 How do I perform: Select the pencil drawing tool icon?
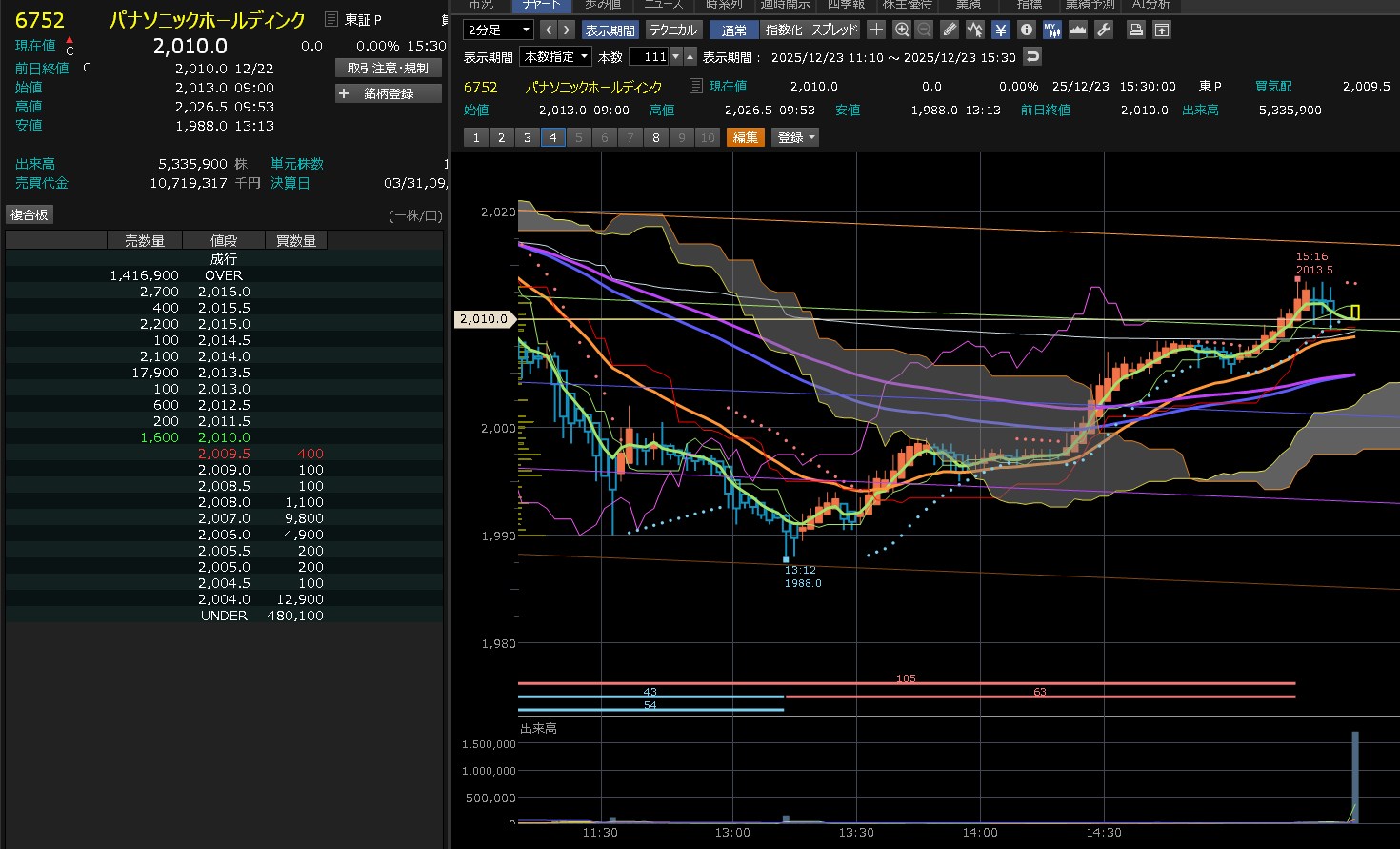pos(950,30)
